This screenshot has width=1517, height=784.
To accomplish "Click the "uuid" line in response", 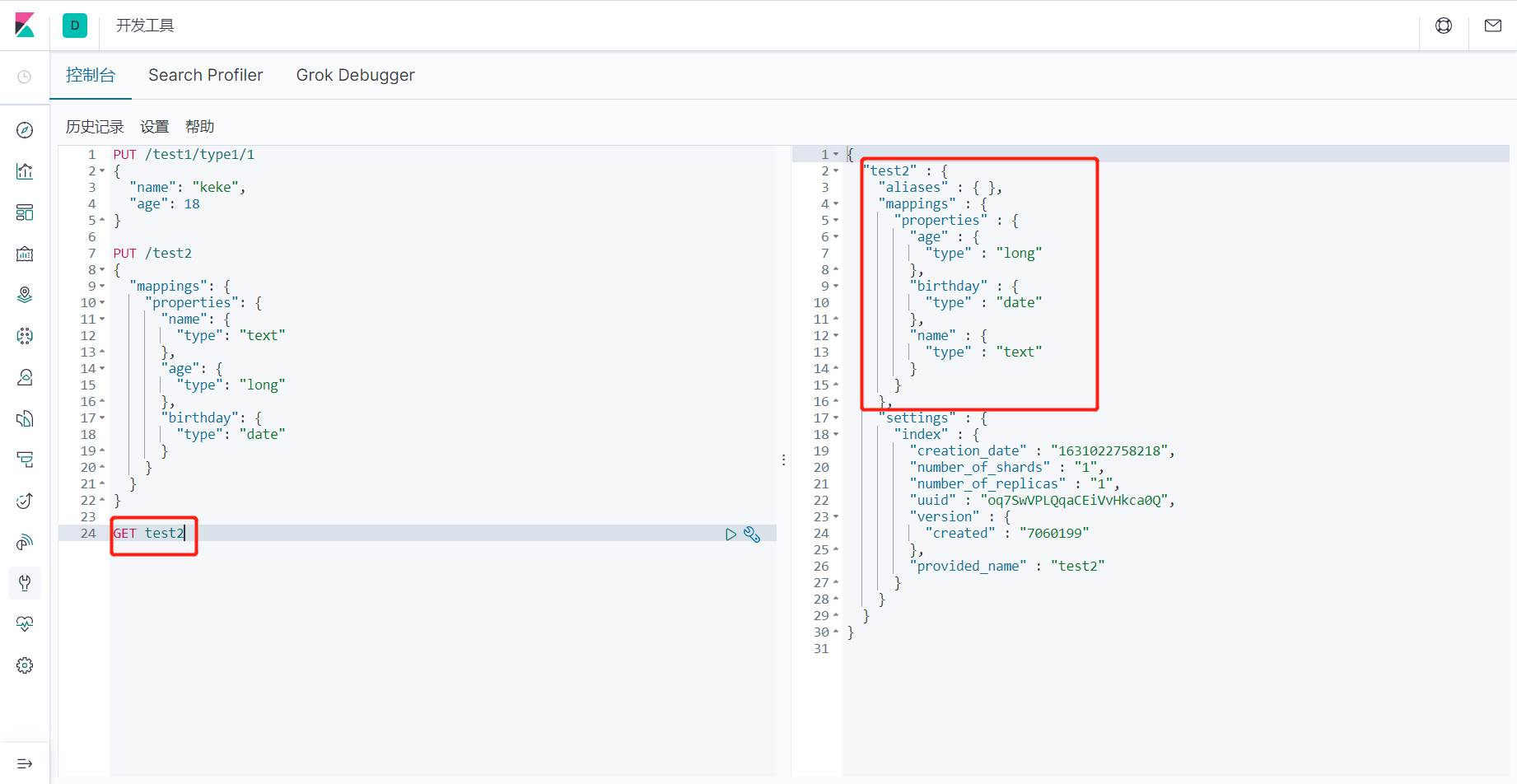I will pos(1042,501).
